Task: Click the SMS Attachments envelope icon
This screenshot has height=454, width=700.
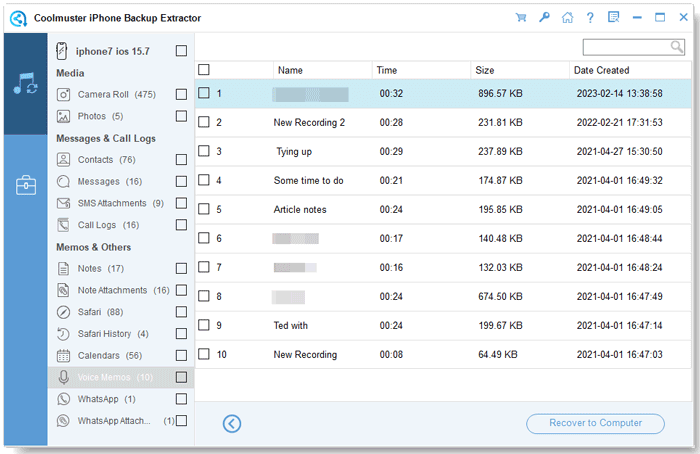Action: coord(63,203)
